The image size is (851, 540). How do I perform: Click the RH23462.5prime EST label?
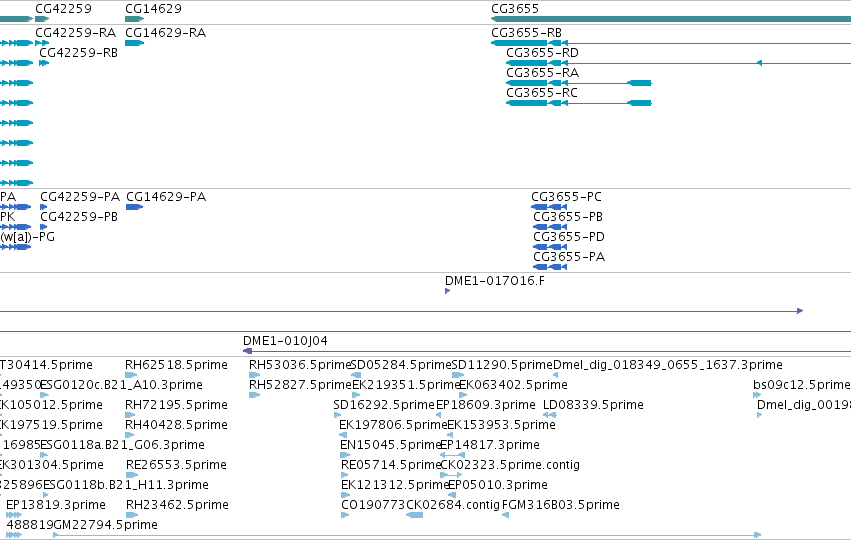point(177,505)
